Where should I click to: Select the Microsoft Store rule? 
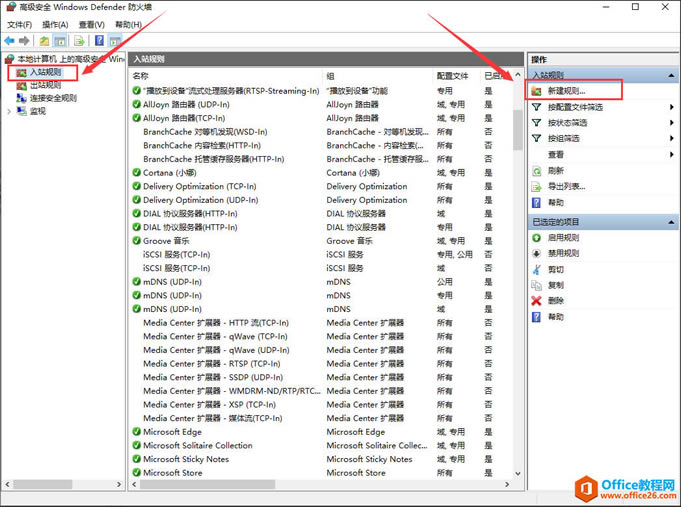pyautogui.click(x=173, y=473)
